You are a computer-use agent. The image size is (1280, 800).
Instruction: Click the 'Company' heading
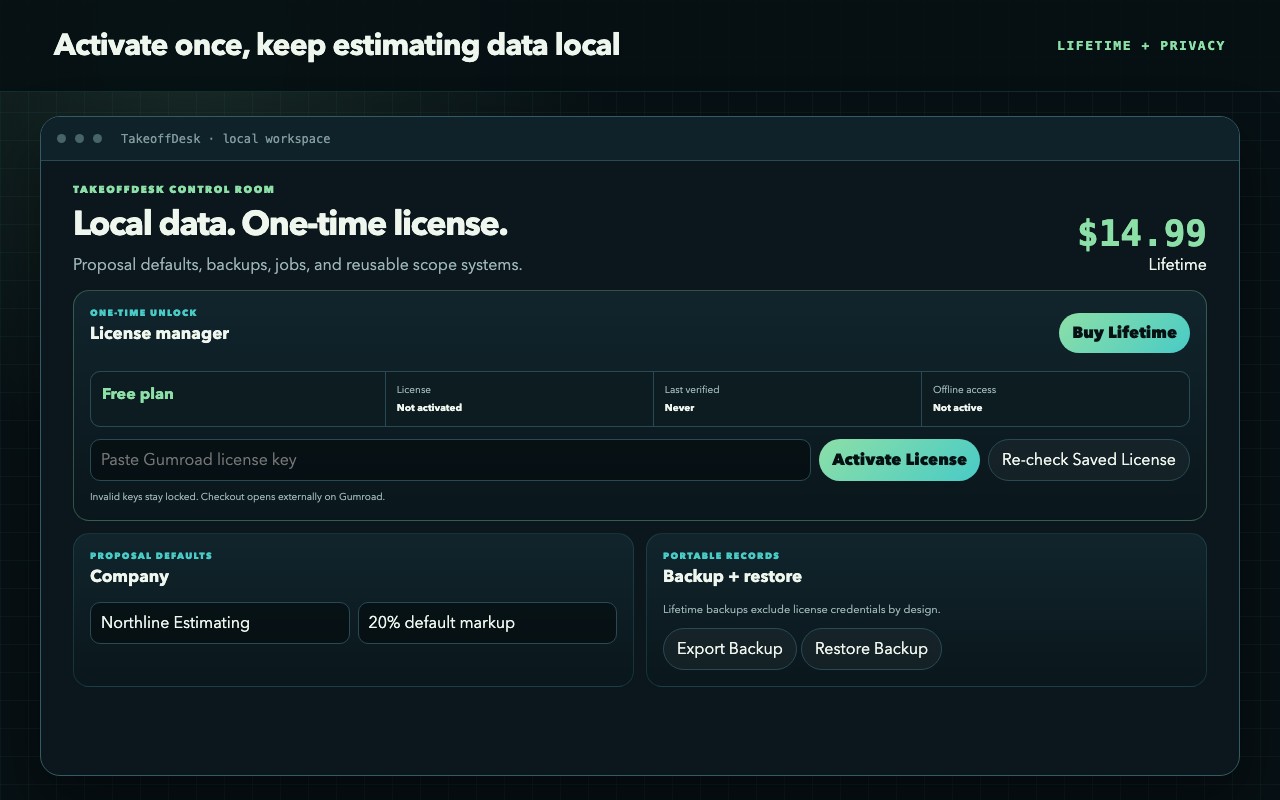[129, 577]
